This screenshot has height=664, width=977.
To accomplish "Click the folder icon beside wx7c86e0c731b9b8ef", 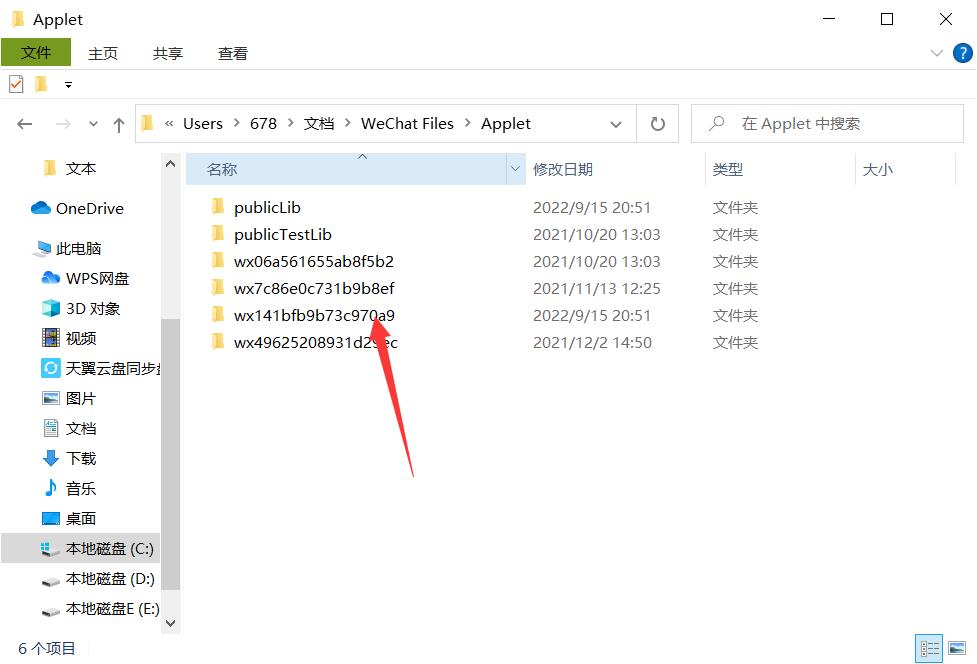I will [217, 287].
